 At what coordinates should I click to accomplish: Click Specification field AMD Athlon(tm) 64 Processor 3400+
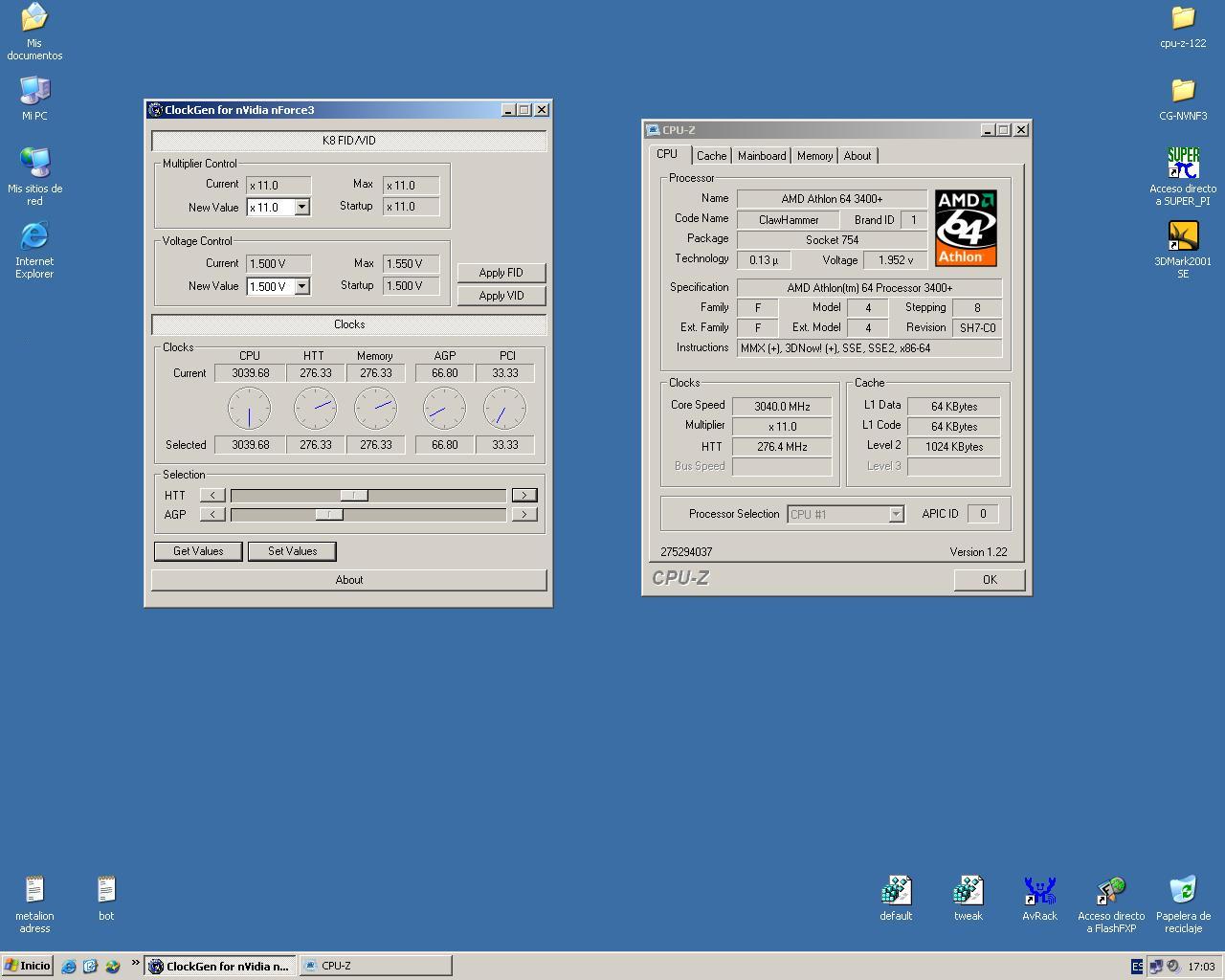869,288
